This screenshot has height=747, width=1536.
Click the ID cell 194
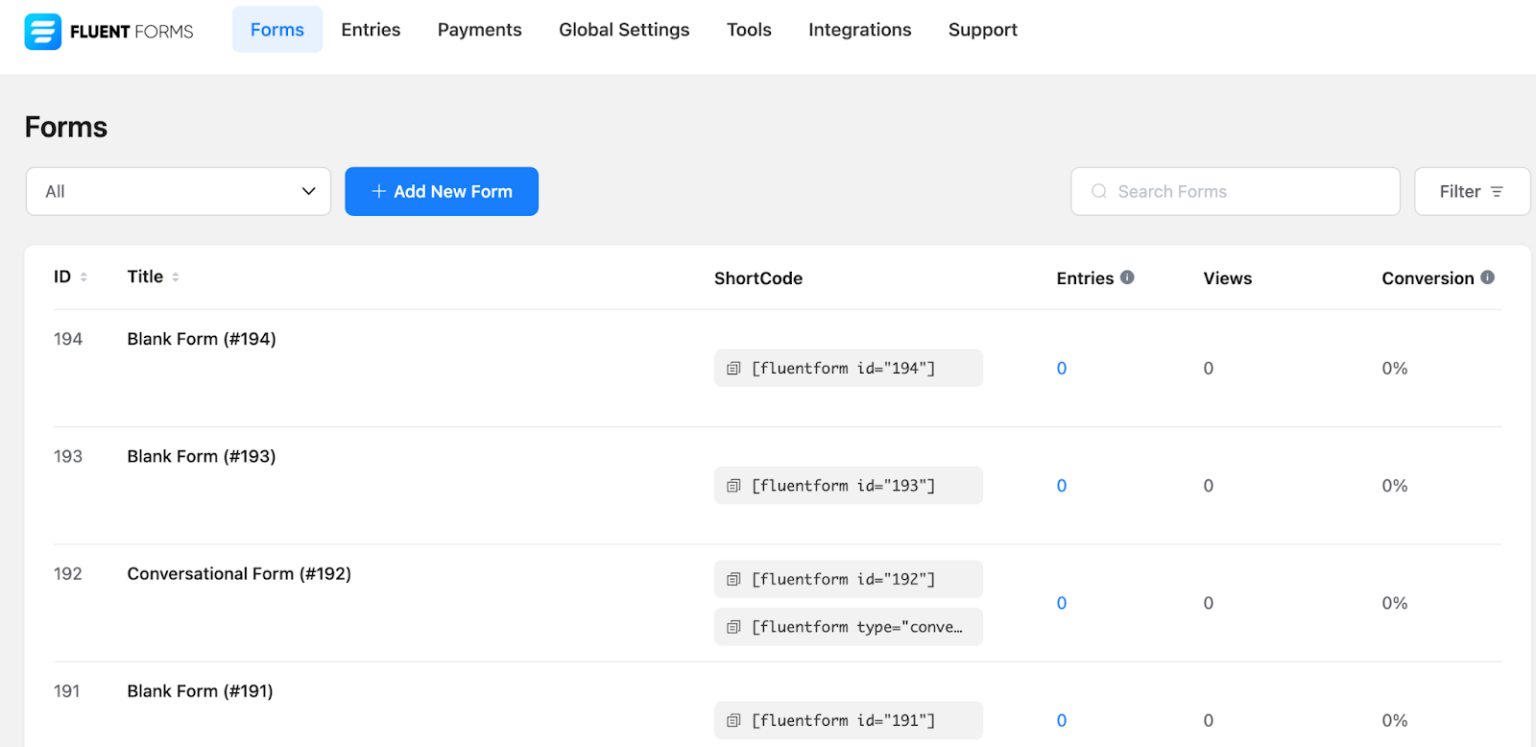68,339
